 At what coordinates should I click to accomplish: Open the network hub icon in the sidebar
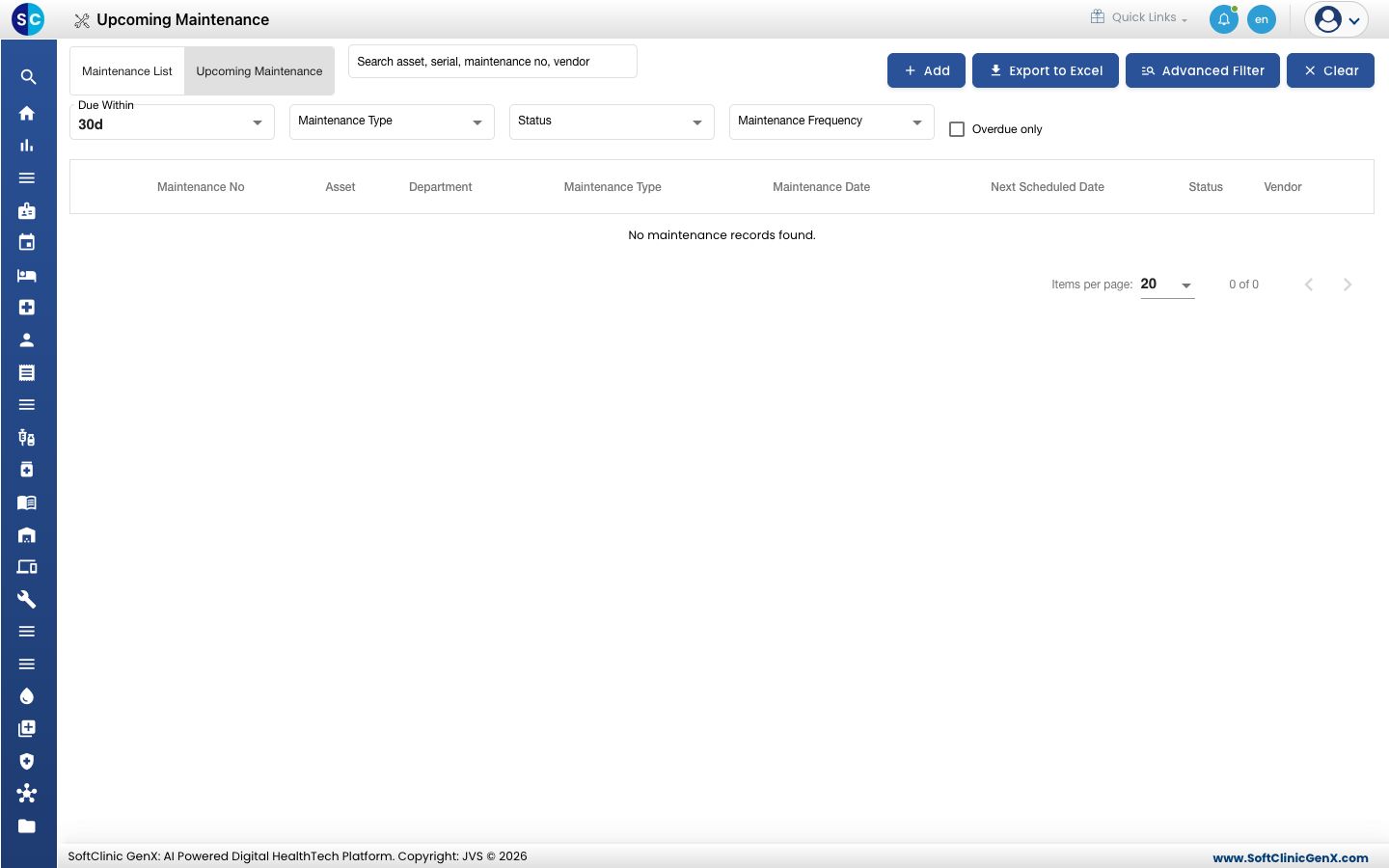(x=27, y=794)
